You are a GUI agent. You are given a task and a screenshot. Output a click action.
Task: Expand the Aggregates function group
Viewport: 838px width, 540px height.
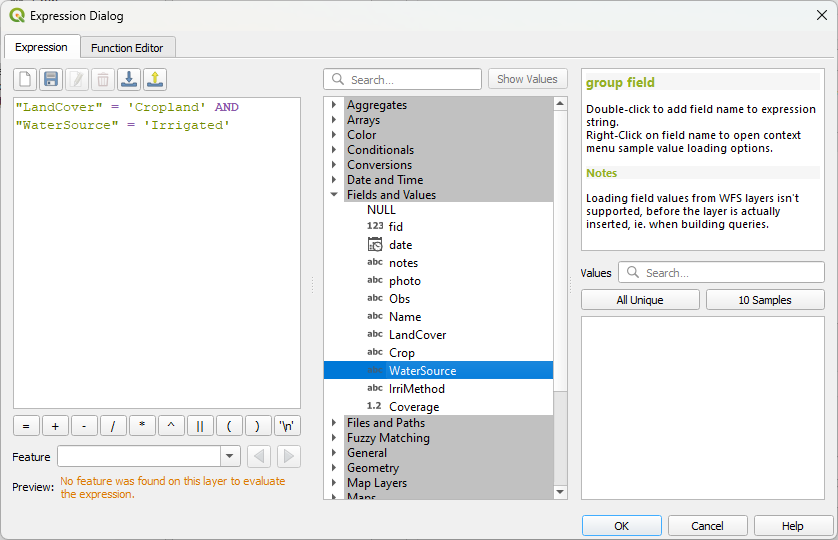[x=334, y=105]
